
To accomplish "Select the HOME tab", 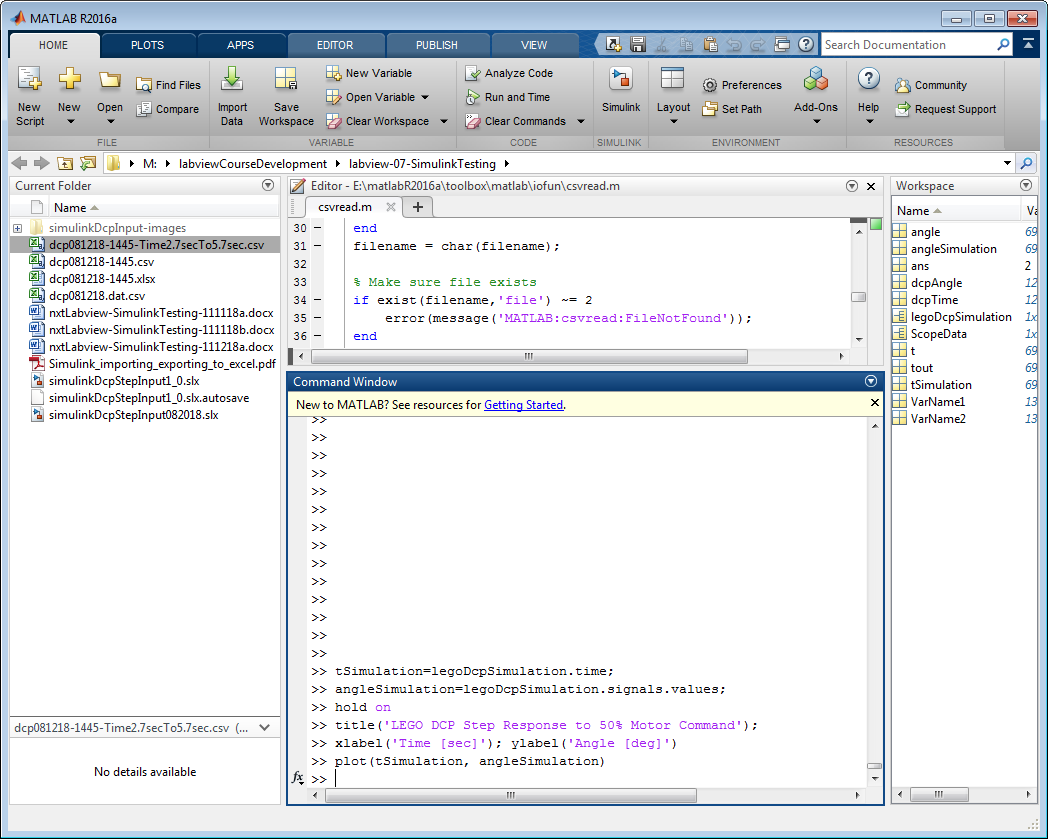I will [x=53, y=45].
